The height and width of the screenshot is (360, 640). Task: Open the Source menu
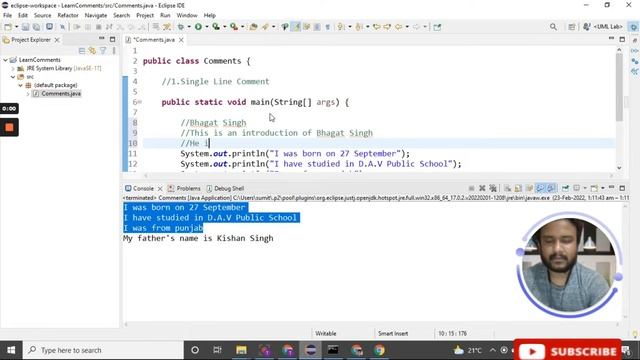click(x=42, y=16)
